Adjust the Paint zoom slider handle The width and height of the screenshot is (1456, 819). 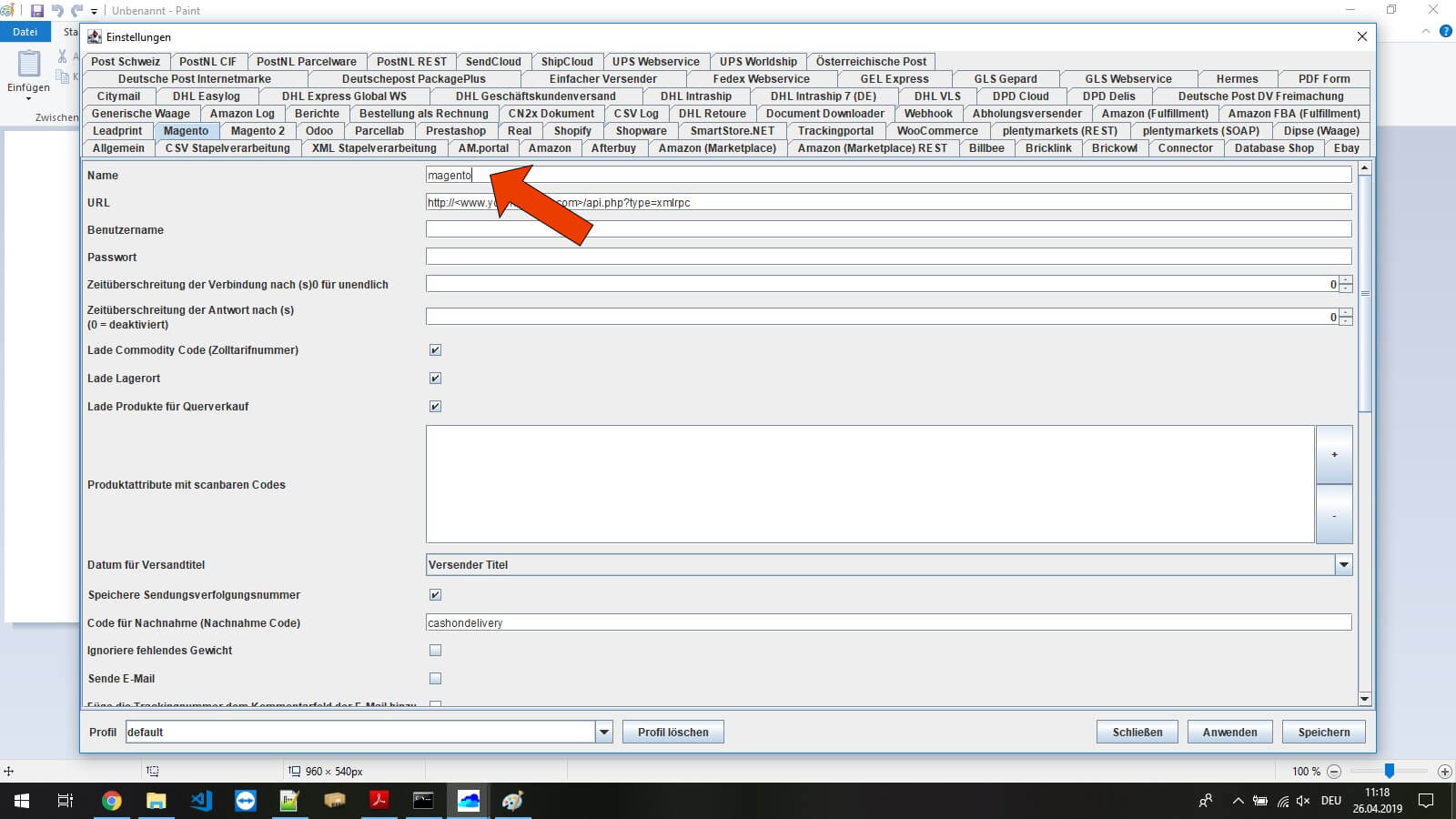point(1390,772)
